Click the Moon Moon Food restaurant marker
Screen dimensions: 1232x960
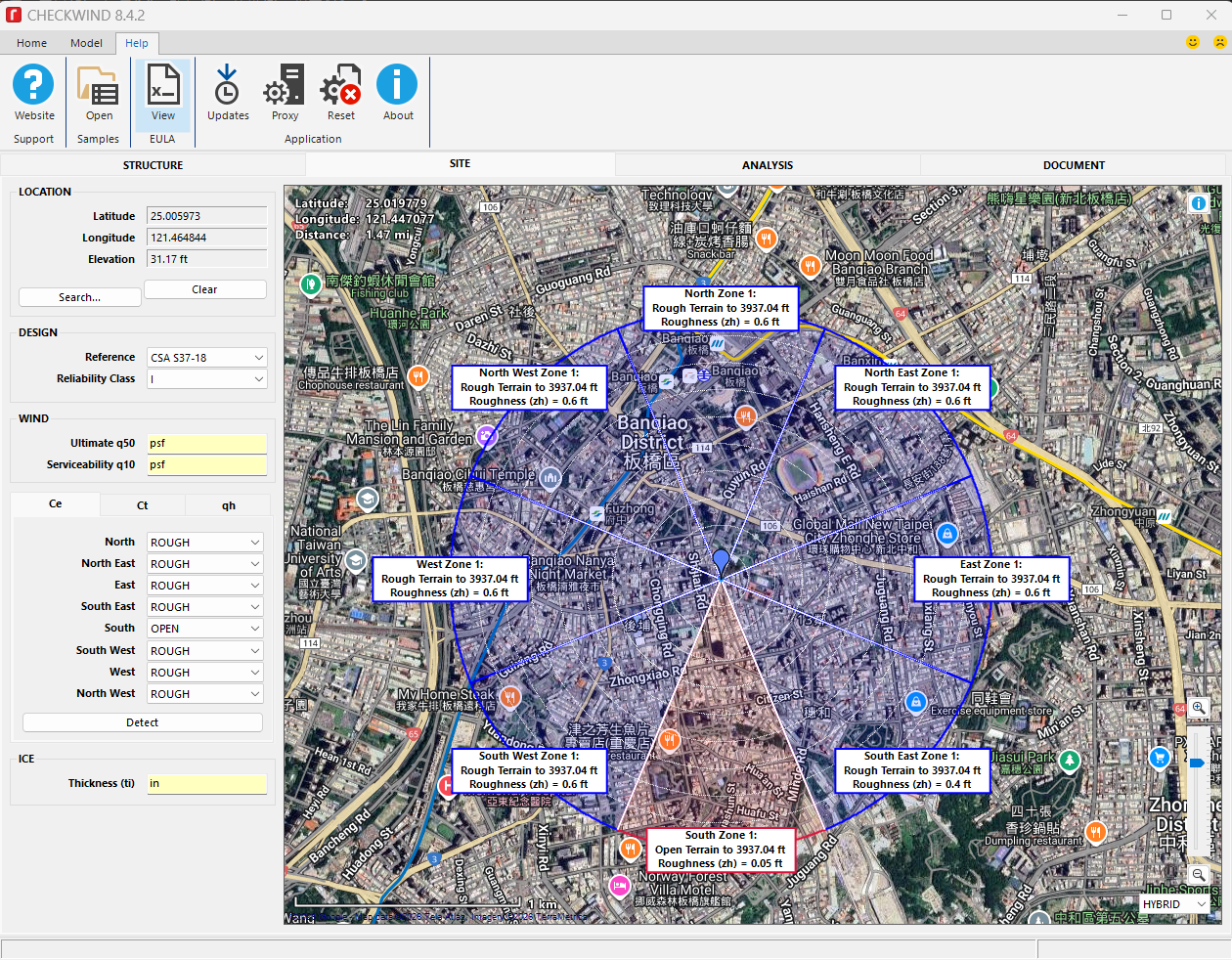[x=810, y=265]
